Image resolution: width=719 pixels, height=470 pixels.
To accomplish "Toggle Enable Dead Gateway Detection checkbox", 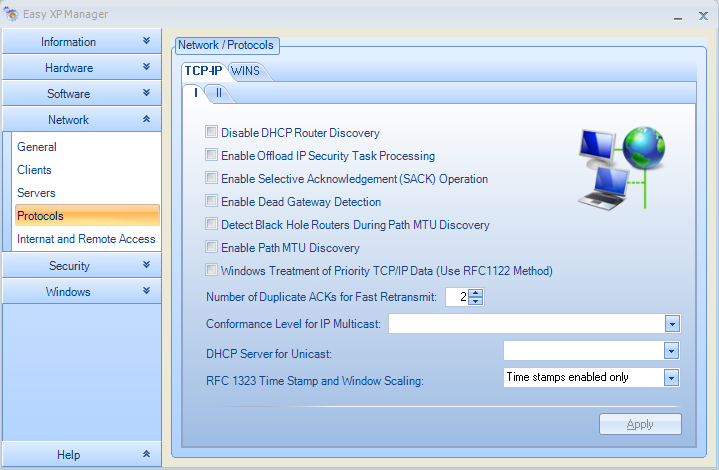I will coord(211,201).
